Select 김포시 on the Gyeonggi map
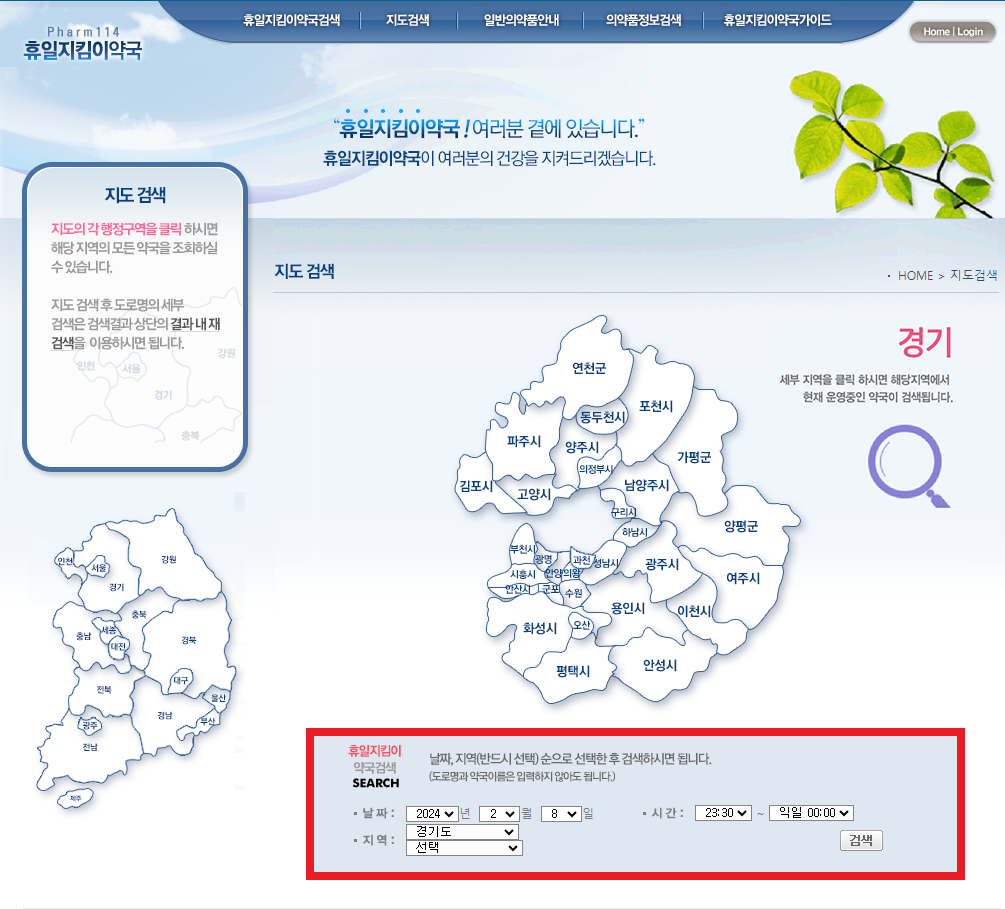This screenshot has width=1005, height=909. click(x=476, y=486)
